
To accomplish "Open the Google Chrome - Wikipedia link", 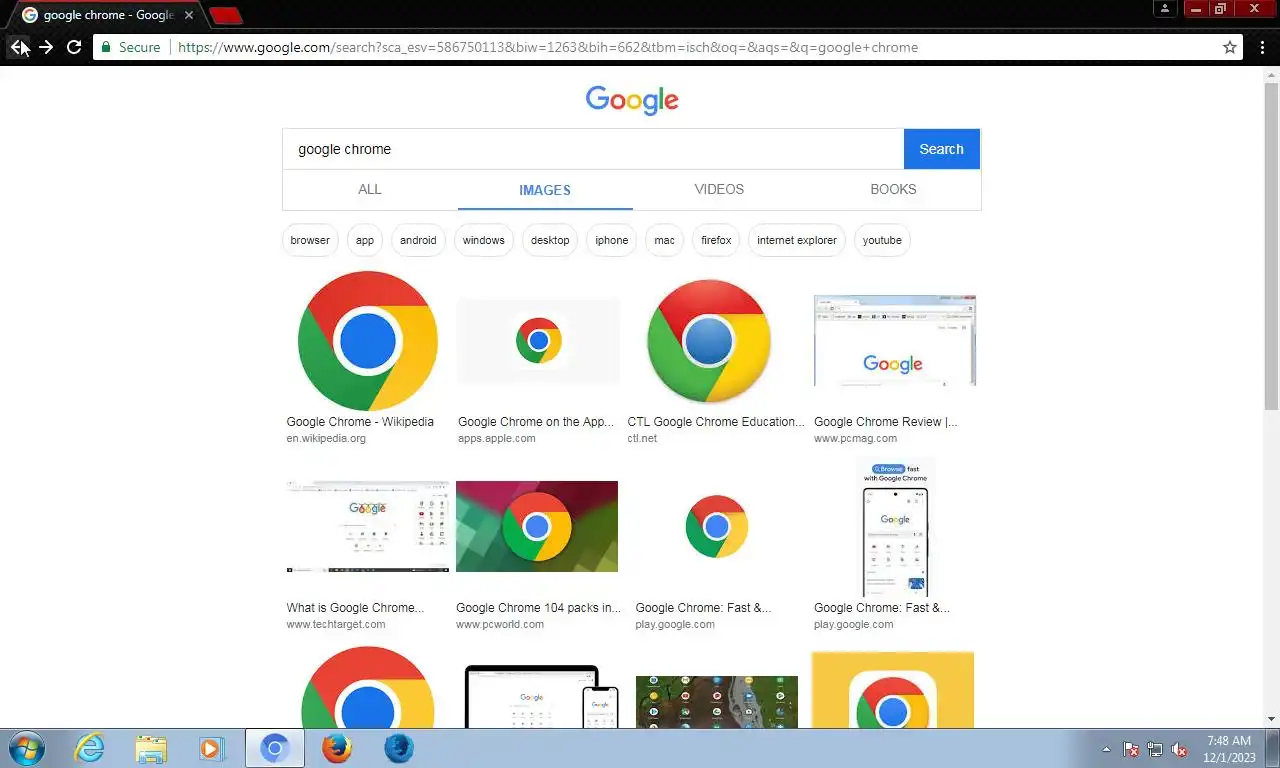I will pos(360,422).
